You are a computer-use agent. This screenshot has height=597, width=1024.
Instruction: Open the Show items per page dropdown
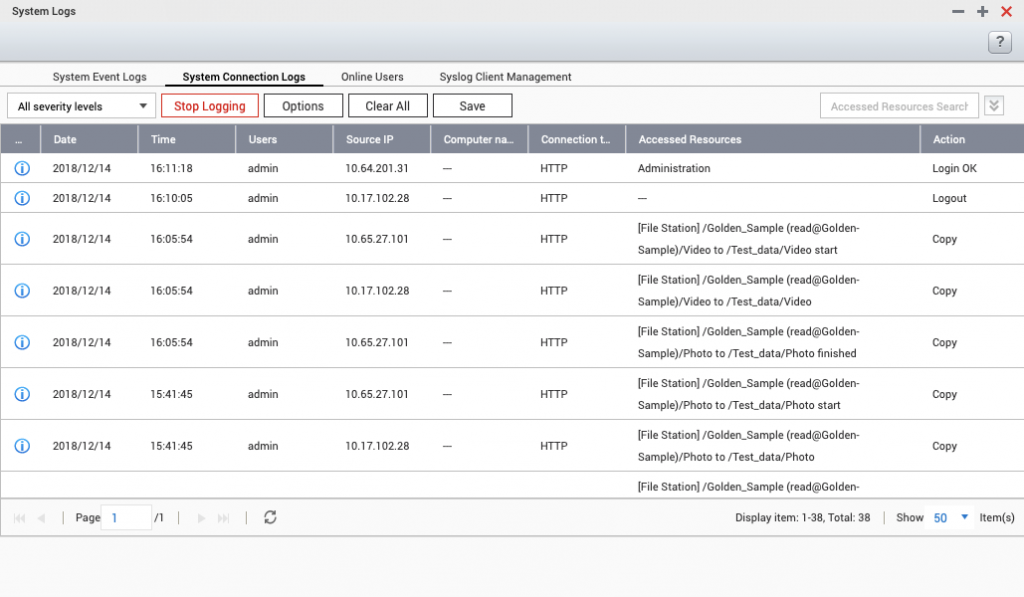pos(952,518)
